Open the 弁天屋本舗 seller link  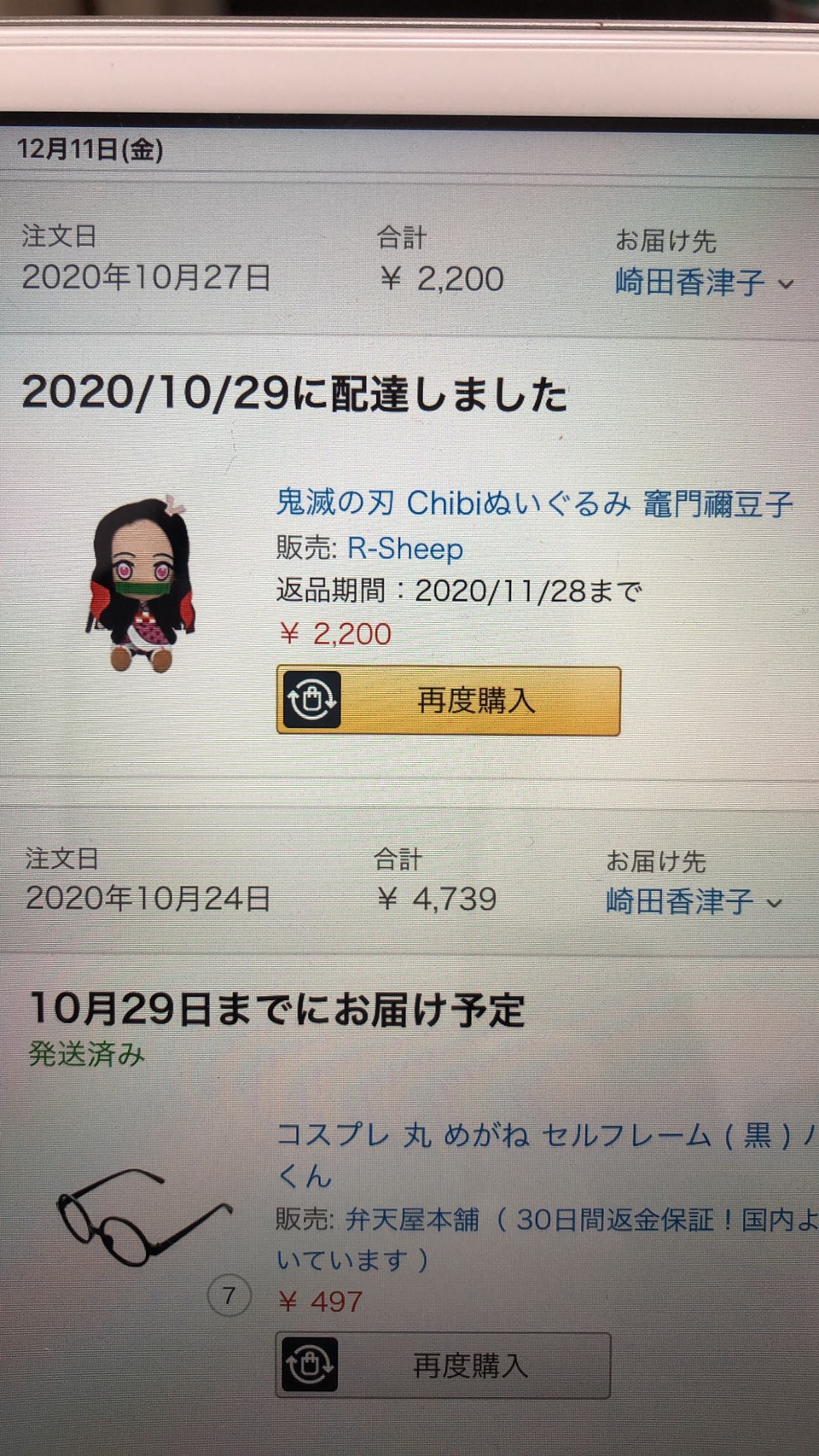pos(412,1220)
